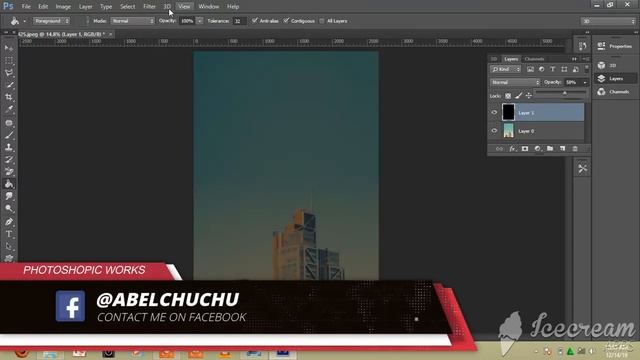Select the Lasso tool

(x=9, y=73)
